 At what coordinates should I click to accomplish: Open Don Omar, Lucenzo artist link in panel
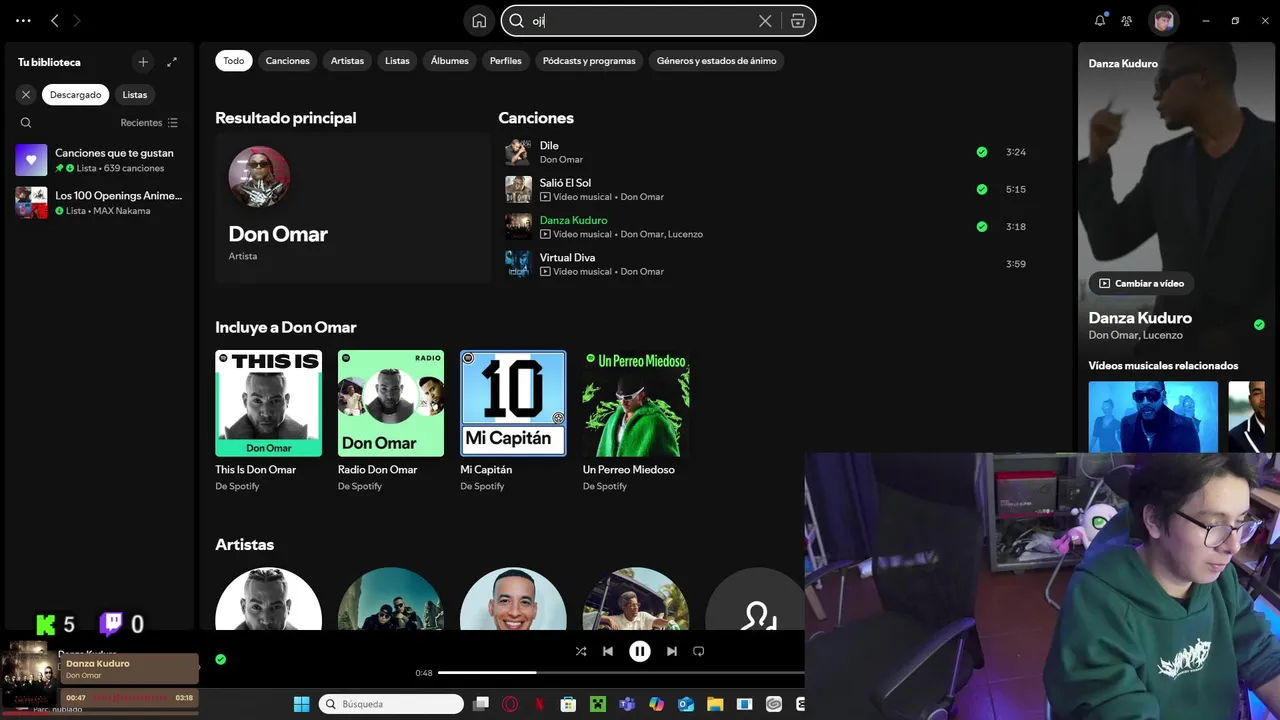click(1135, 335)
